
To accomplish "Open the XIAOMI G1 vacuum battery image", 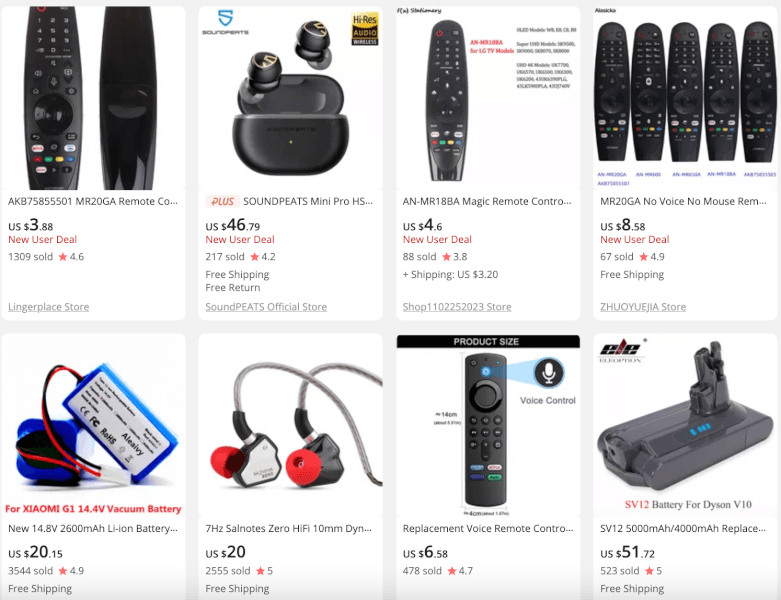I will [94, 425].
